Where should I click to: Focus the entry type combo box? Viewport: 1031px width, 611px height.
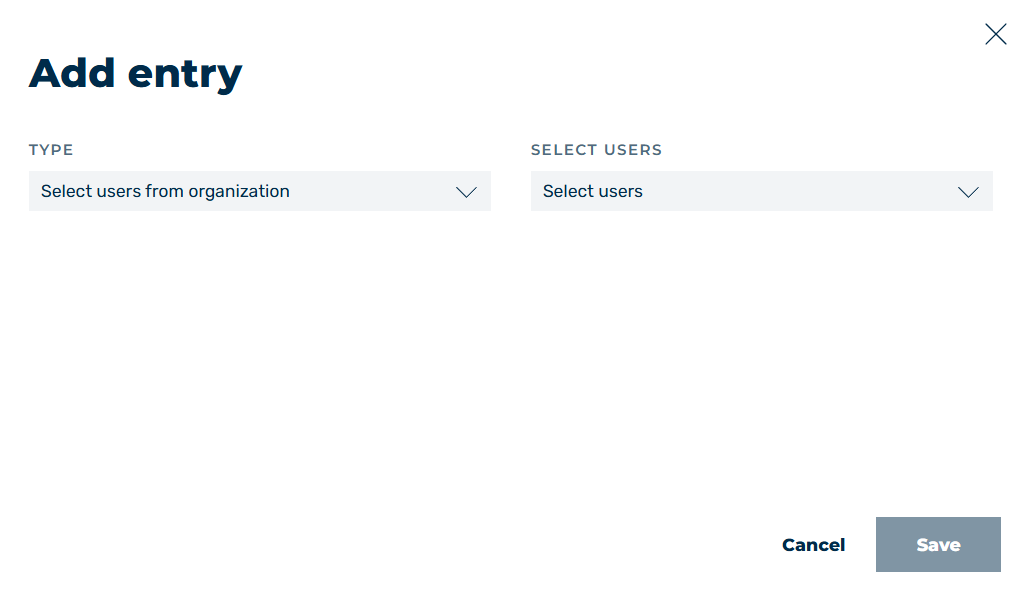[x=260, y=191]
